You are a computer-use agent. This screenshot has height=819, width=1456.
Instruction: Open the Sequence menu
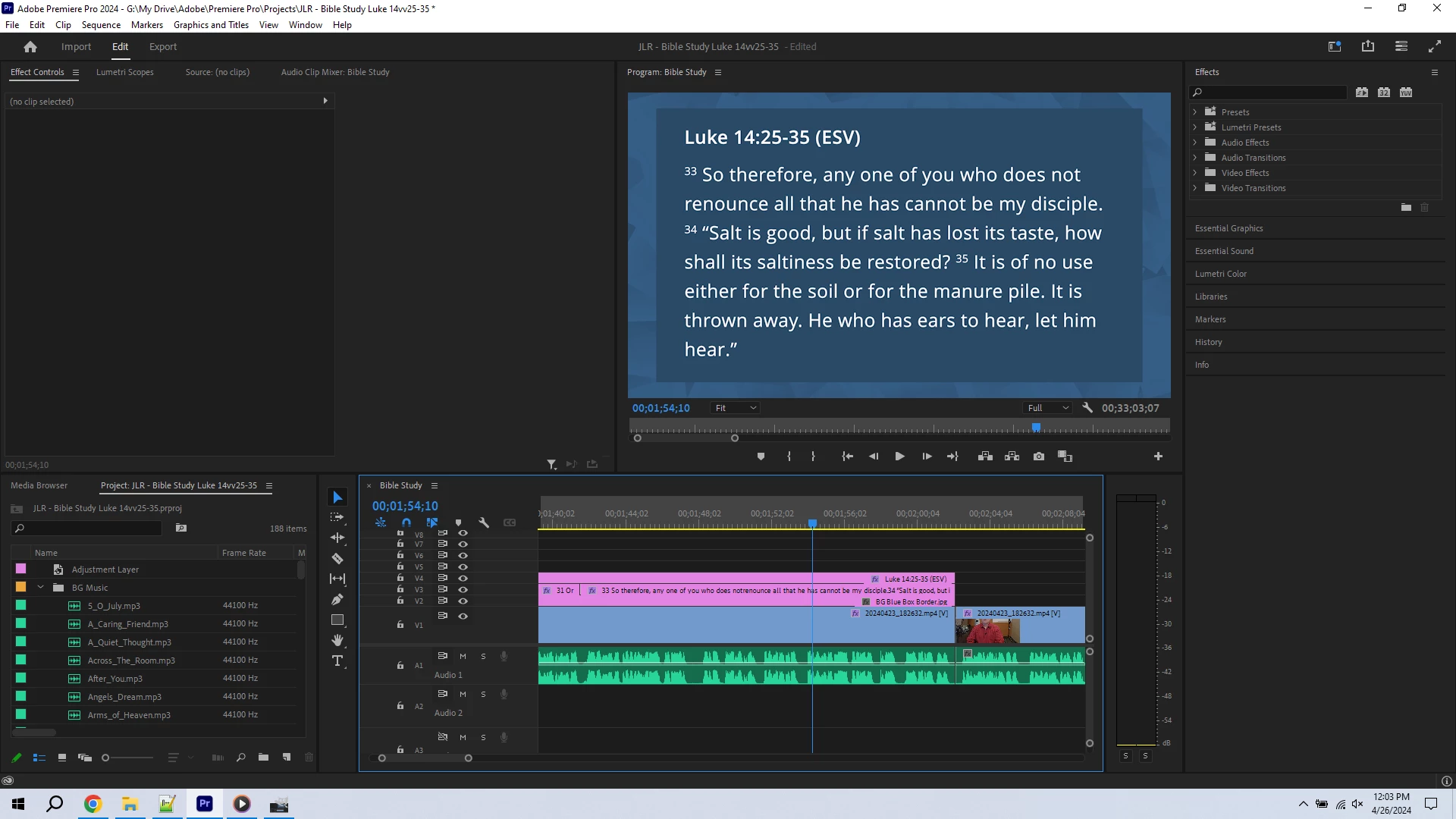pyautogui.click(x=101, y=25)
